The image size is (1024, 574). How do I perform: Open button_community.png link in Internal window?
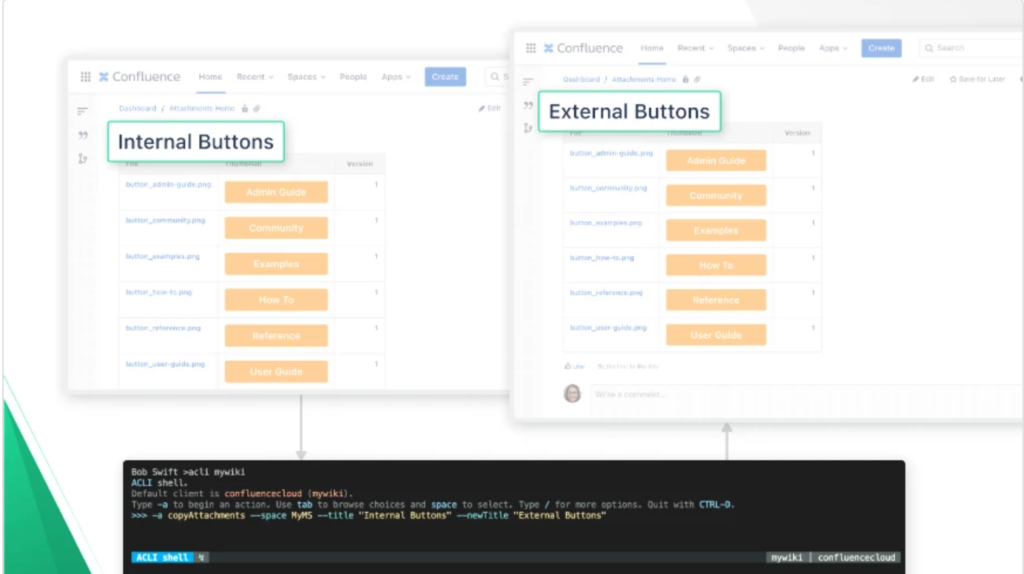click(x=165, y=221)
